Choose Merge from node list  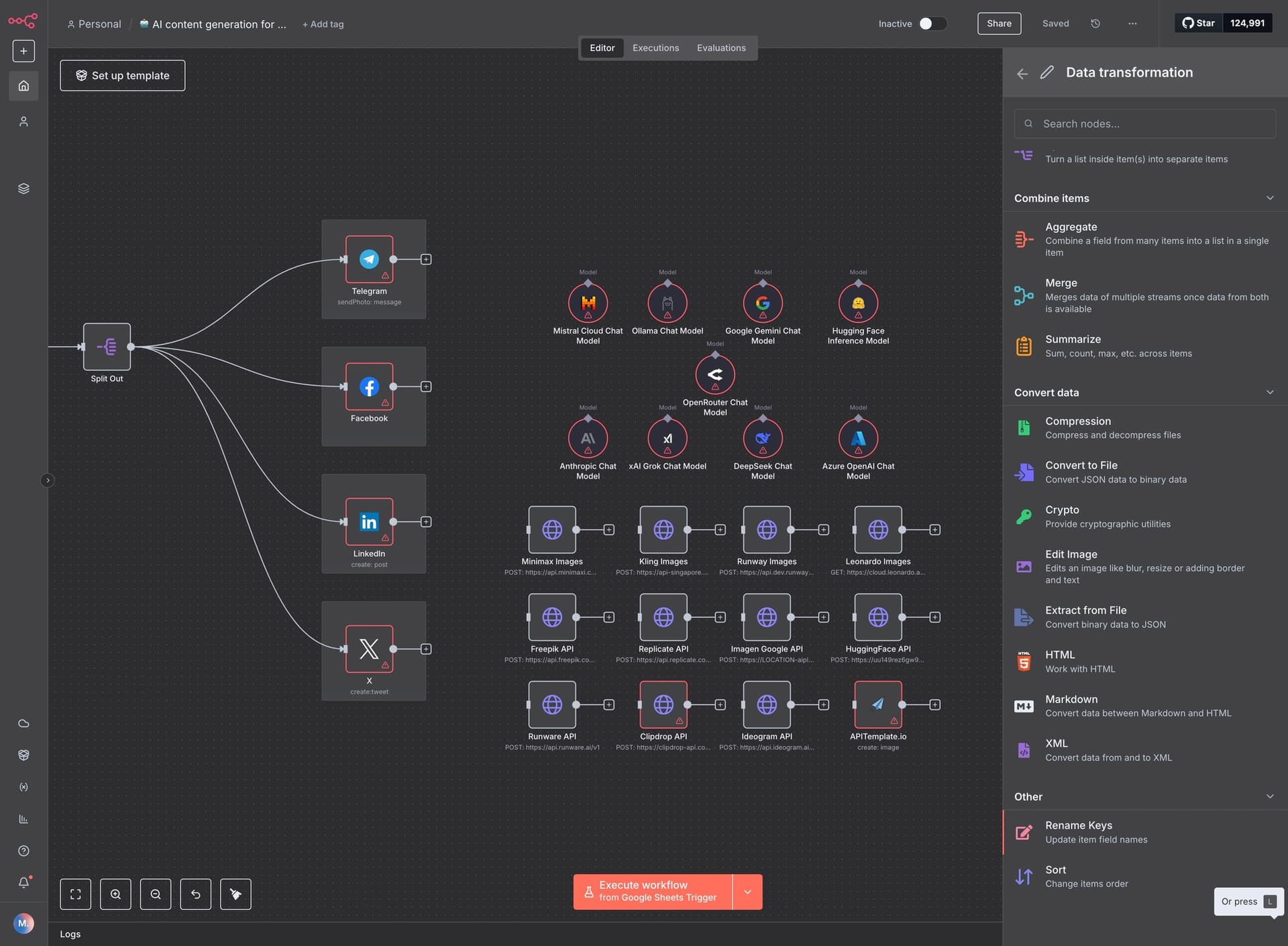pyautogui.click(x=1145, y=295)
